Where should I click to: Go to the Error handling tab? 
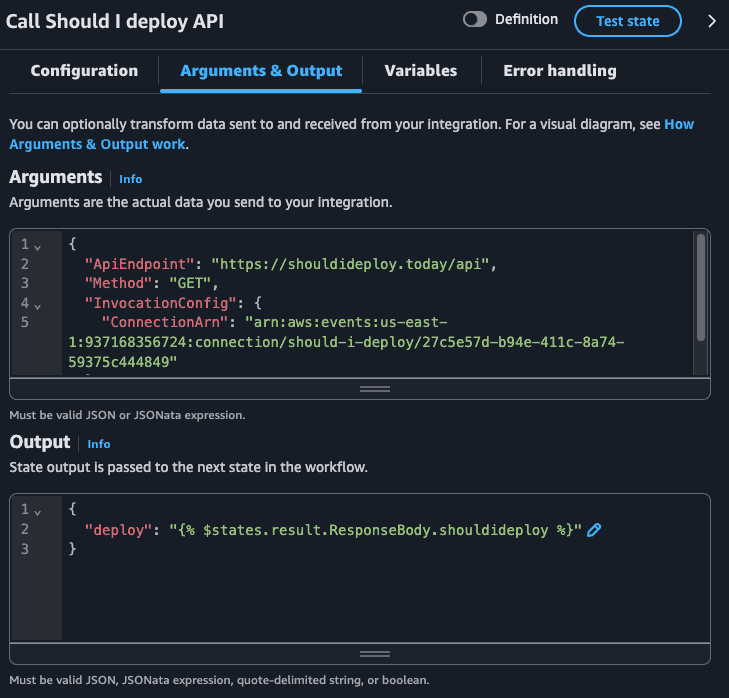pos(560,71)
